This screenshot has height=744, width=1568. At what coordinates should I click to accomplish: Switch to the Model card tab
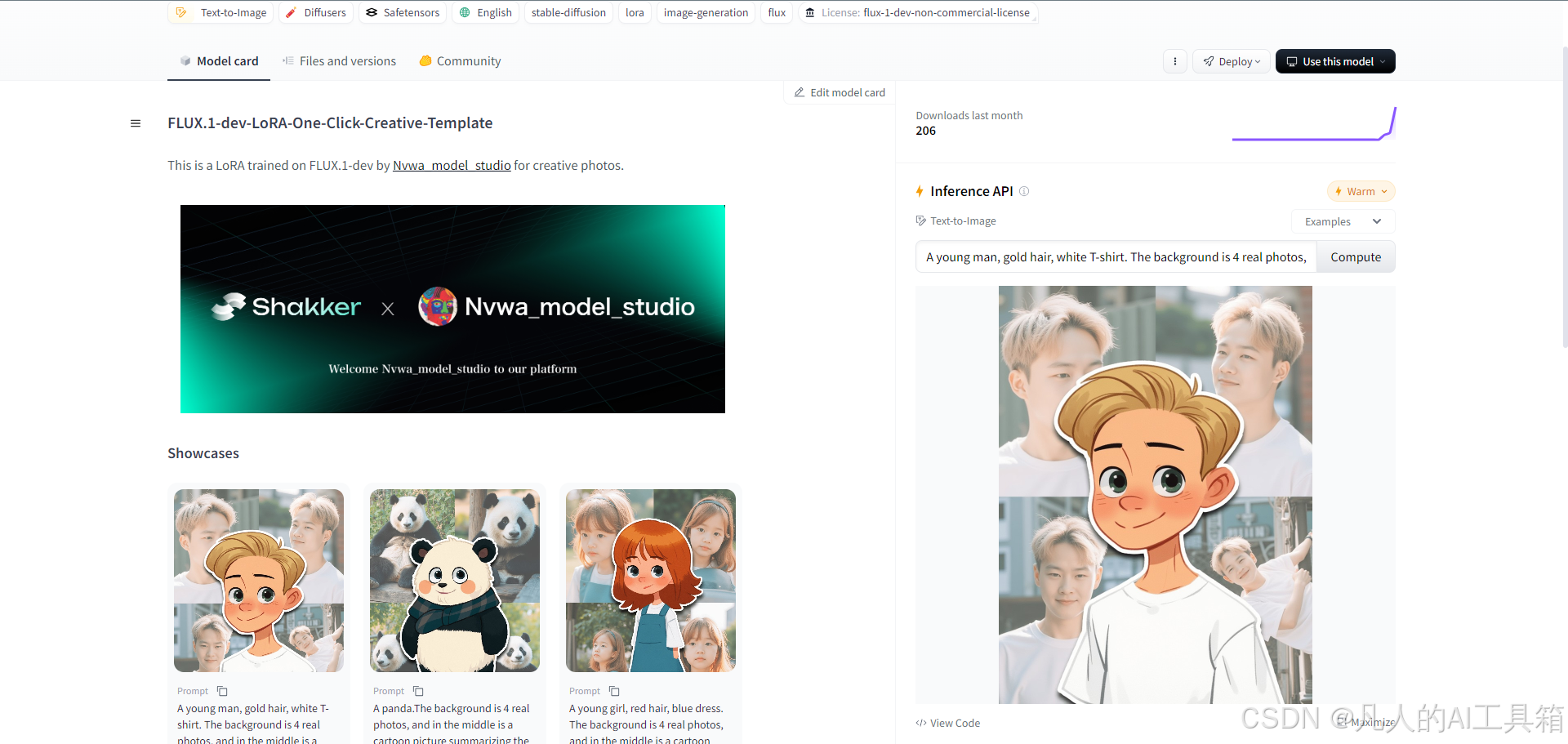(x=219, y=61)
